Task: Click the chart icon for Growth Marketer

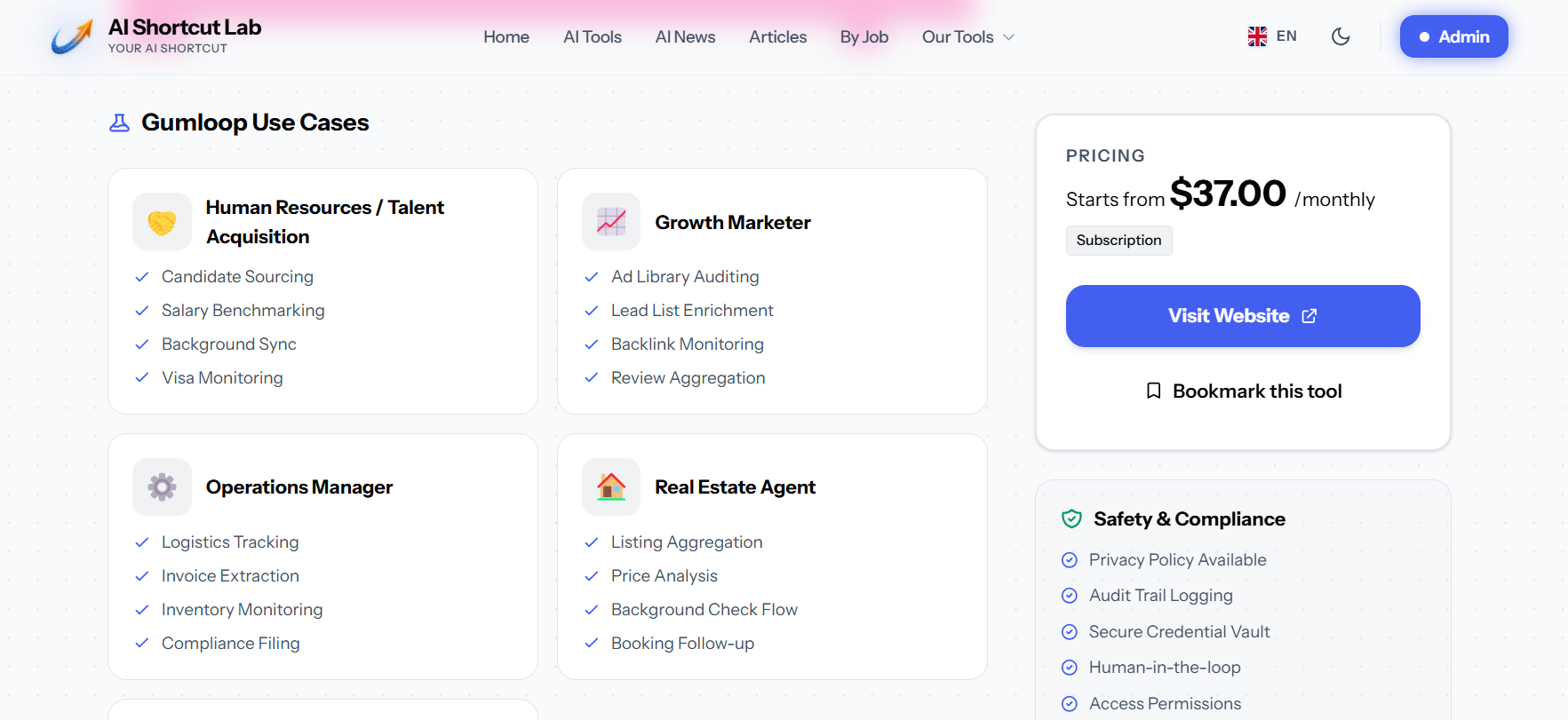Action: (611, 222)
